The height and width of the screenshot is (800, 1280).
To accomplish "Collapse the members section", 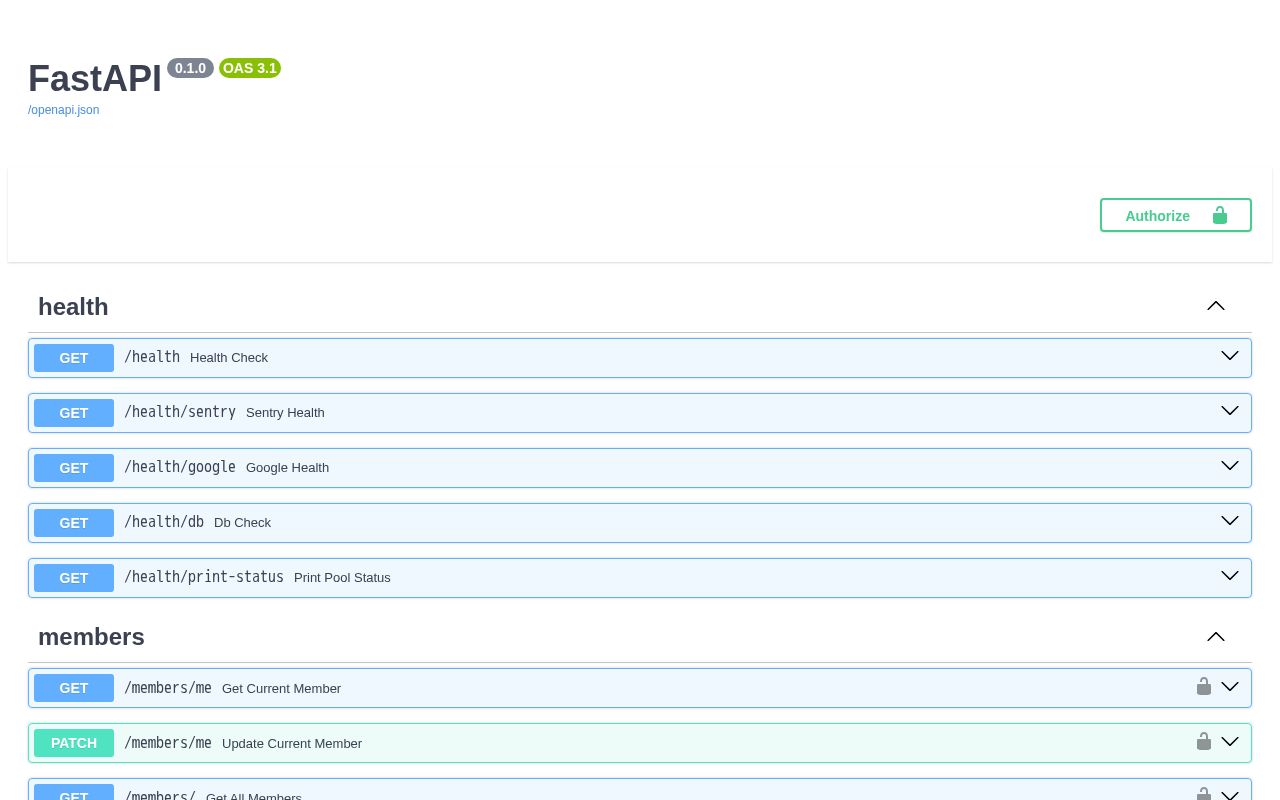I will click(1216, 637).
